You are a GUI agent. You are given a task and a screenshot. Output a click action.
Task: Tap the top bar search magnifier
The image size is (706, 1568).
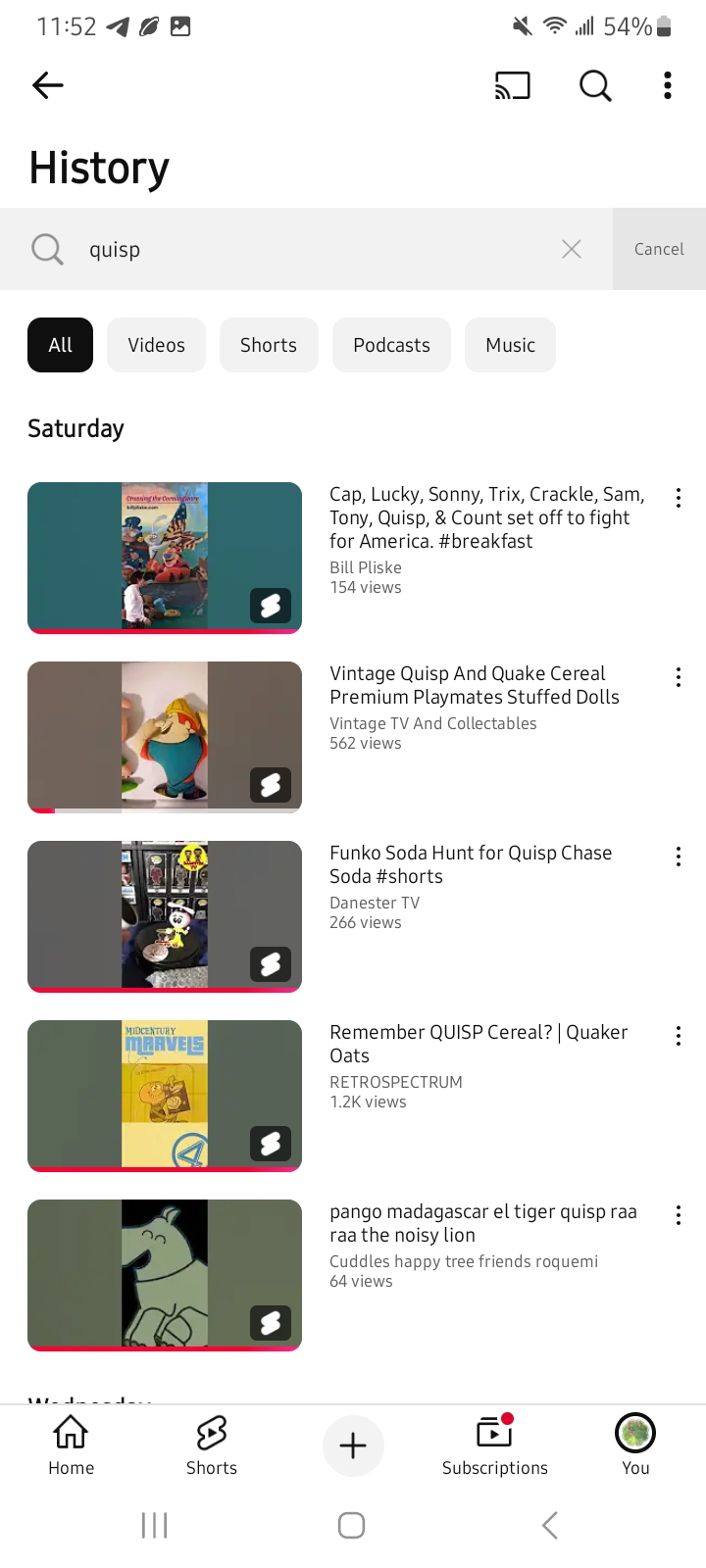click(595, 86)
